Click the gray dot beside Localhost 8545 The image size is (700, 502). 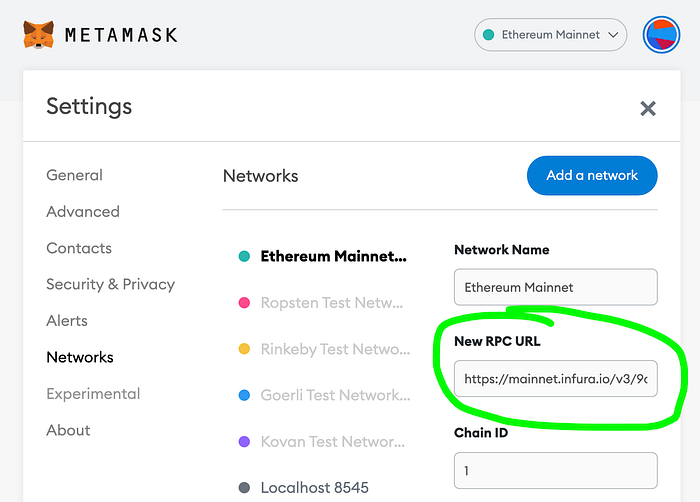coord(244,488)
